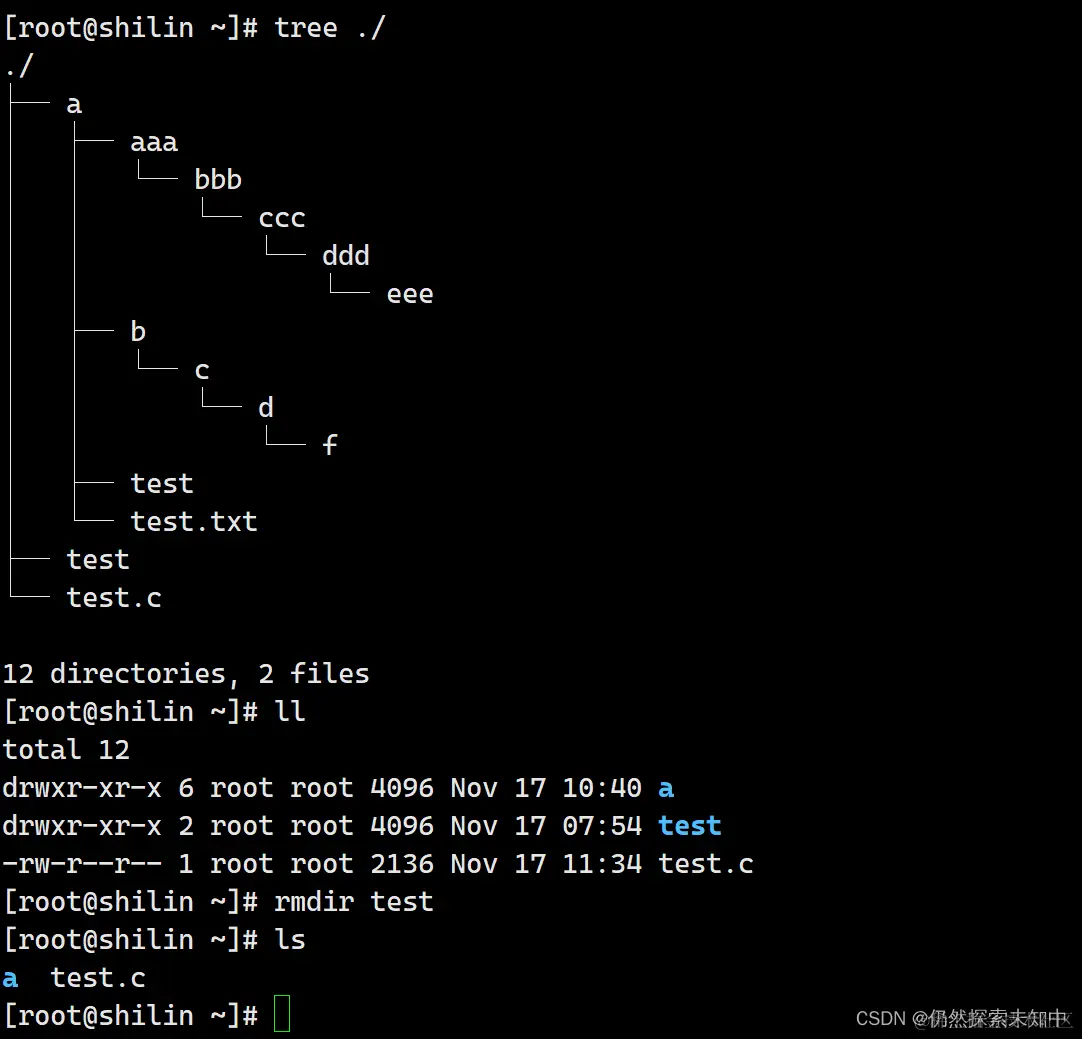This screenshot has width=1082, height=1039.
Task: Click the 'tree ./' command text
Action: pos(330,28)
